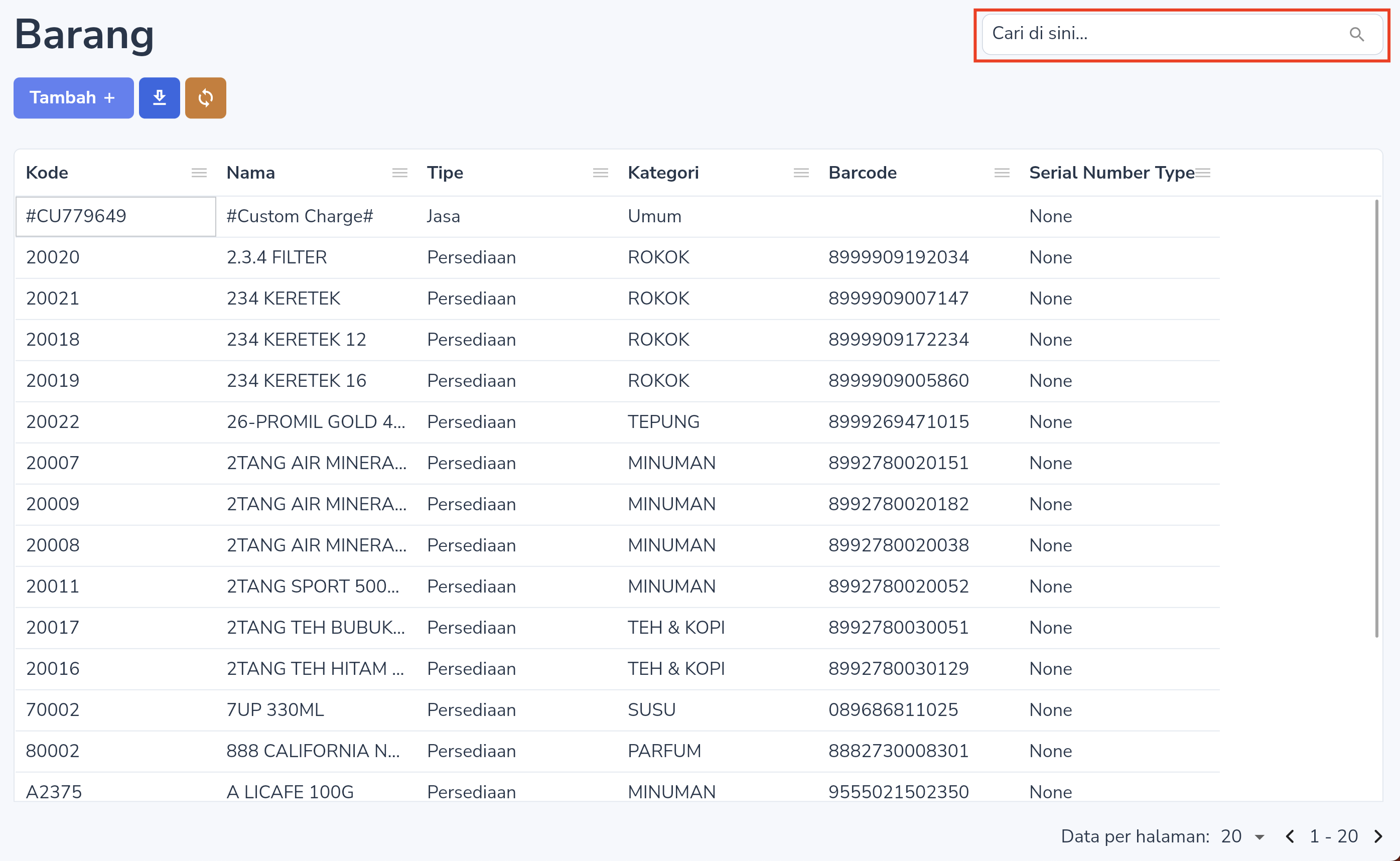Select the 2TANG TEH HITAM item
This screenshot has height=861, width=1400.
315,668
